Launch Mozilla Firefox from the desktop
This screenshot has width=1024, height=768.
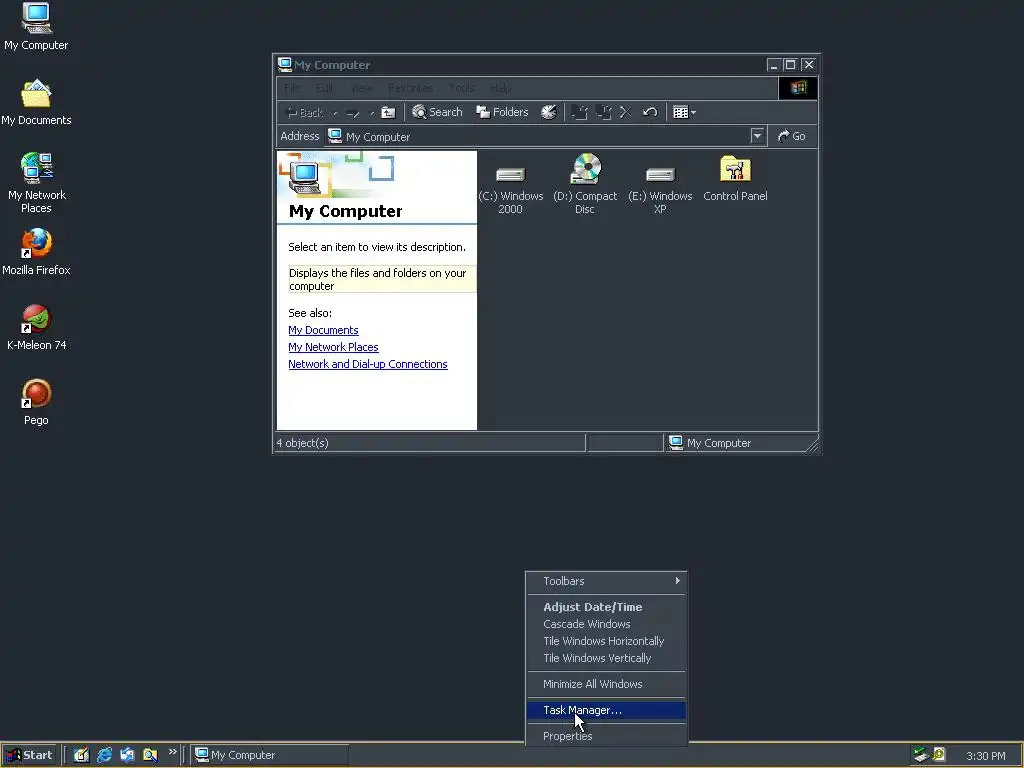click(x=36, y=252)
